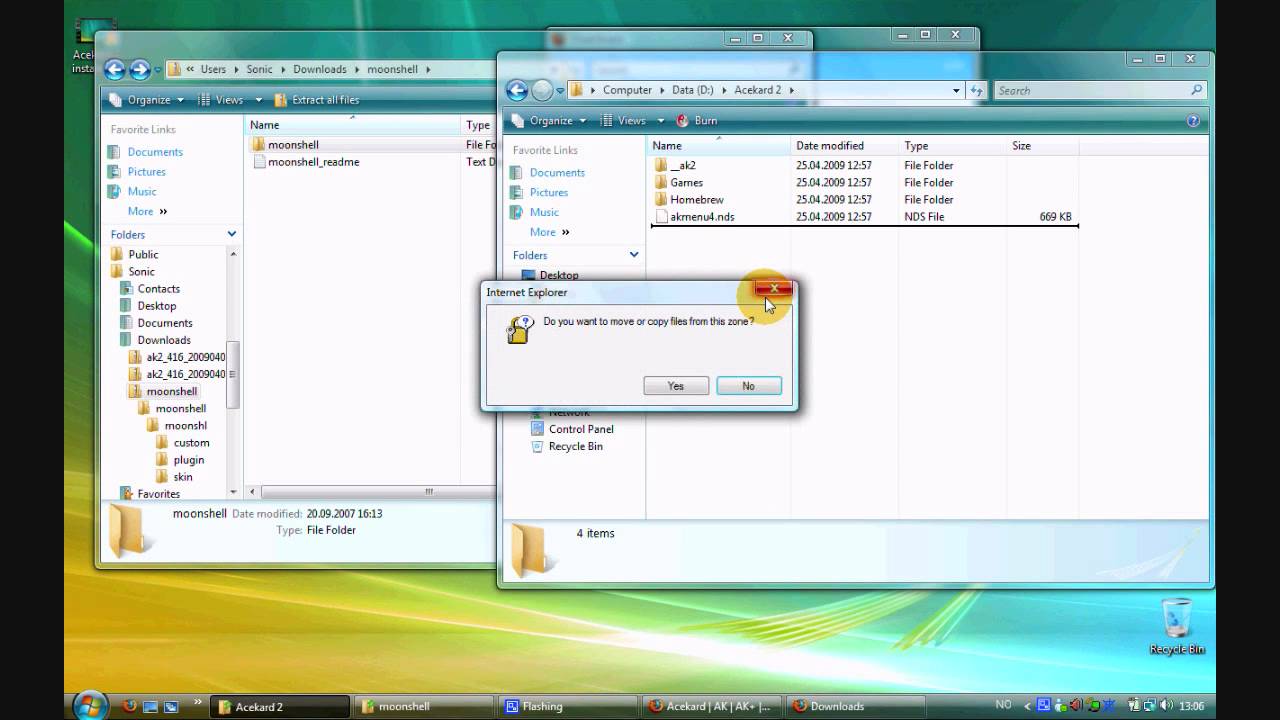This screenshot has height=720, width=1280.
Task: Click Firefox quick launch icon
Action: coord(129,706)
